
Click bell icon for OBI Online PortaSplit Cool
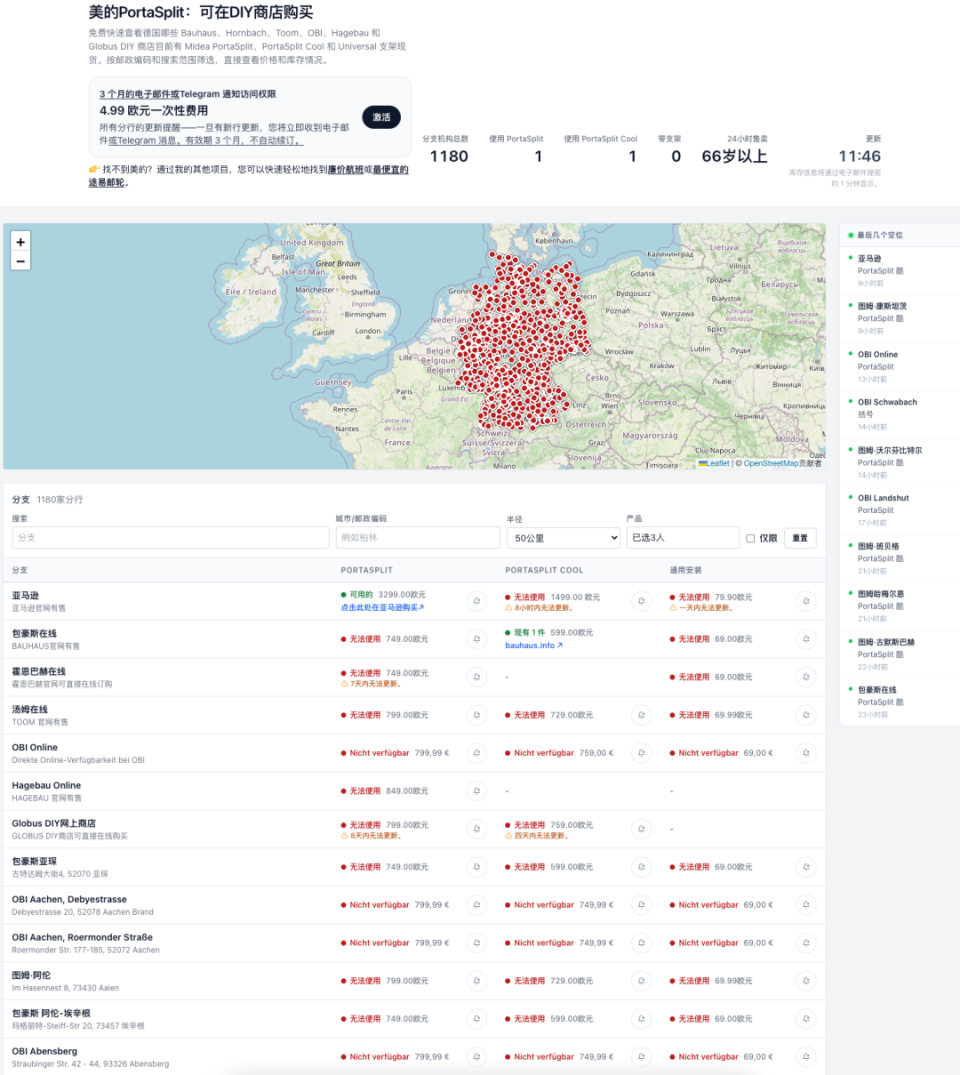pyautogui.click(x=641, y=753)
